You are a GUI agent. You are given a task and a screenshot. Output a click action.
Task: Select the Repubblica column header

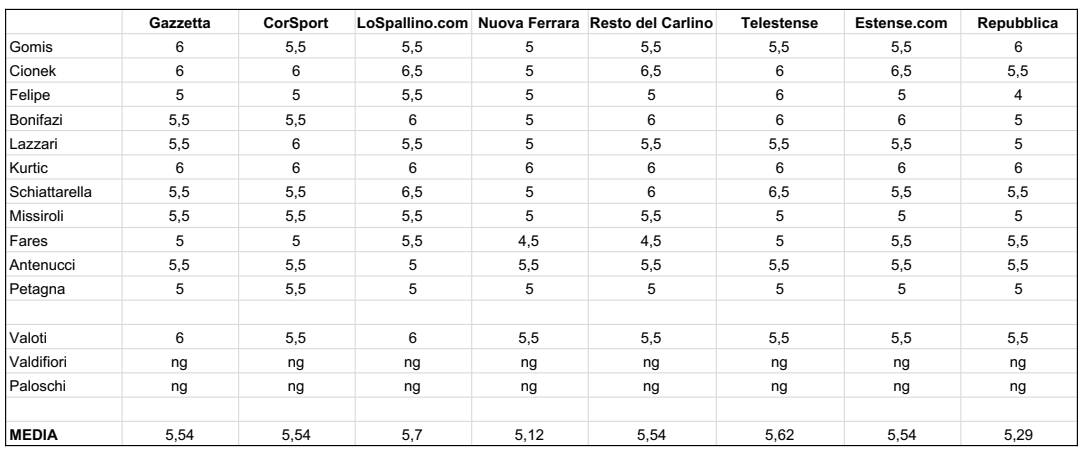click(1018, 23)
